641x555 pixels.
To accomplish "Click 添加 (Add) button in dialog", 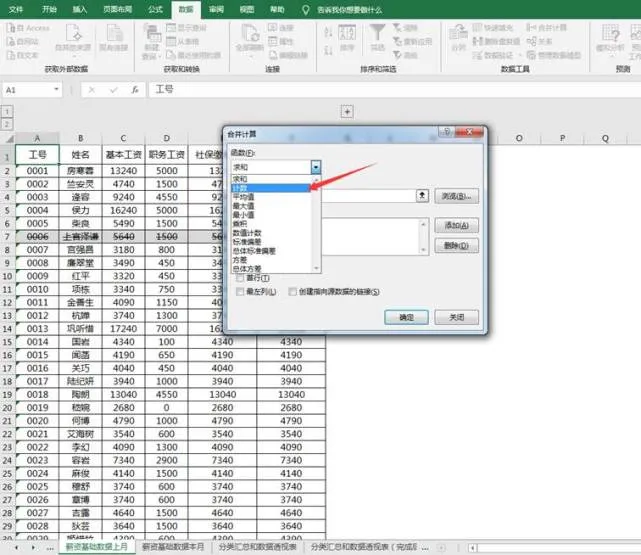I will [x=456, y=225].
